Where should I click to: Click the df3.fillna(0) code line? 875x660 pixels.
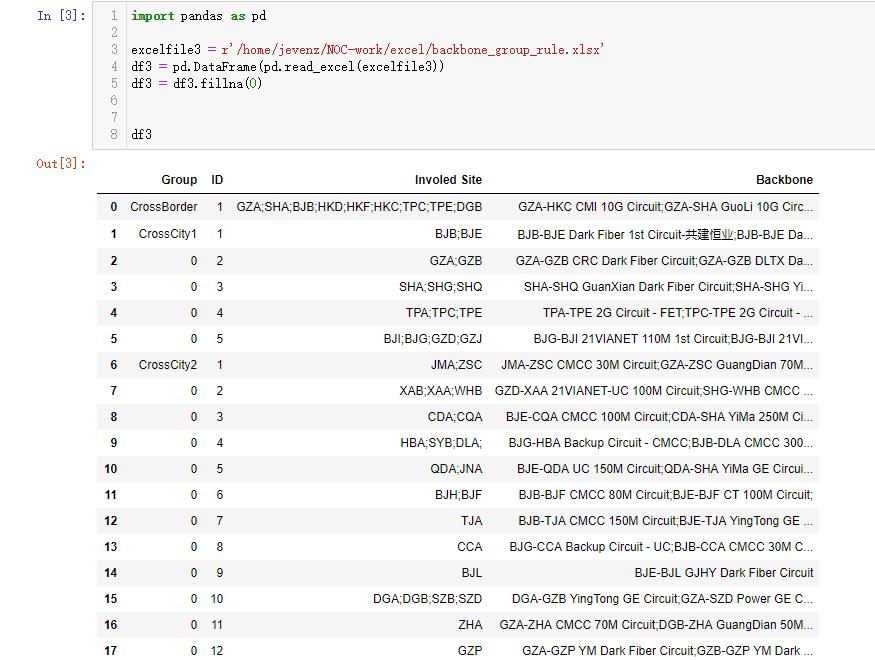[x=196, y=84]
